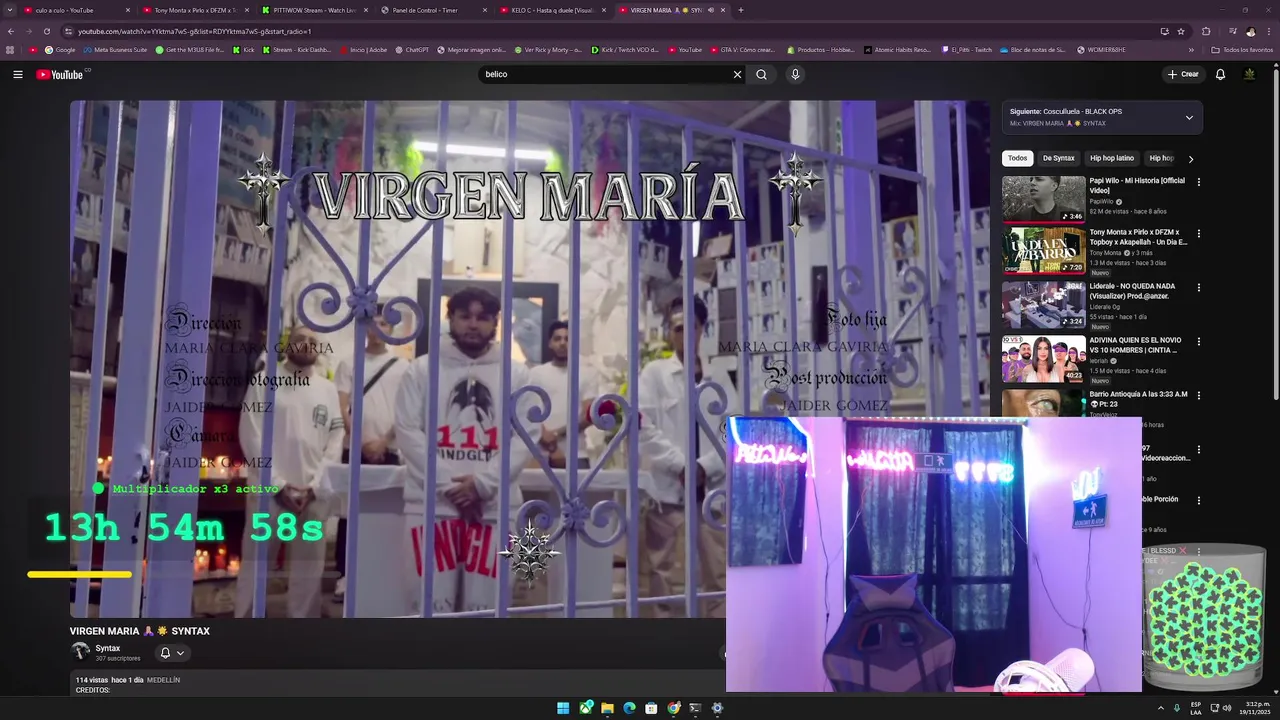Open Microsoft Edge from the taskbar
Screen dimensions: 1280x720
point(629,708)
